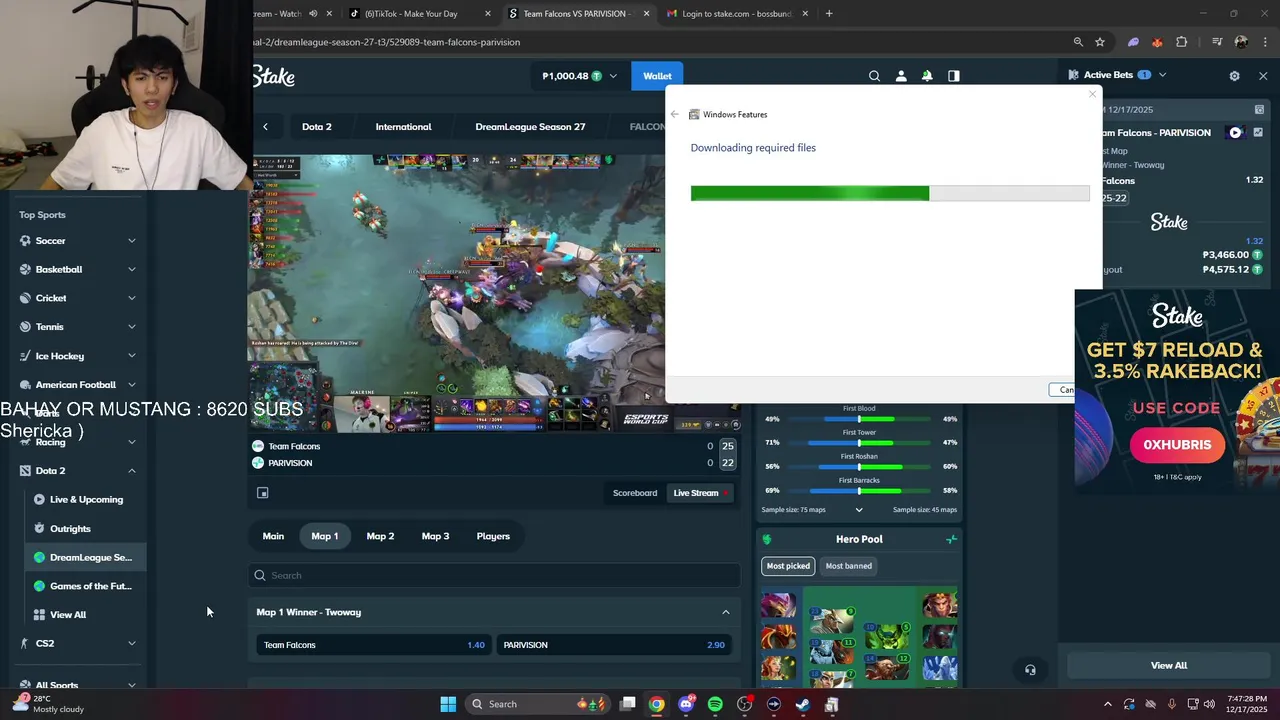Open a new Chrome tab
Image resolution: width=1280 pixels, height=720 pixels.
(x=829, y=14)
